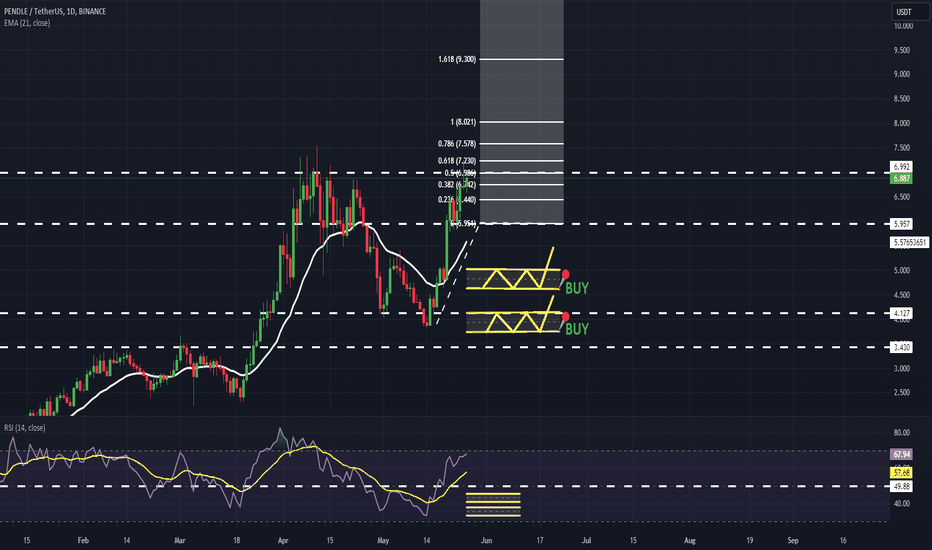
Task: Click the 7.500 price axis label
Action: (x=902, y=148)
